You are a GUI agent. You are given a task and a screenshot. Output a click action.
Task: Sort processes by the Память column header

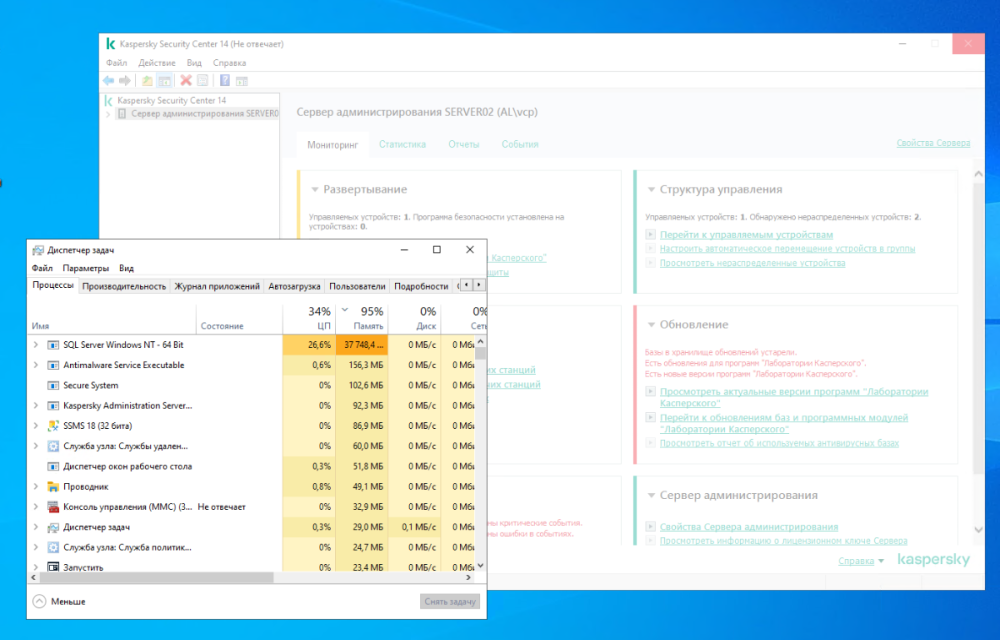pyautogui.click(x=362, y=318)
